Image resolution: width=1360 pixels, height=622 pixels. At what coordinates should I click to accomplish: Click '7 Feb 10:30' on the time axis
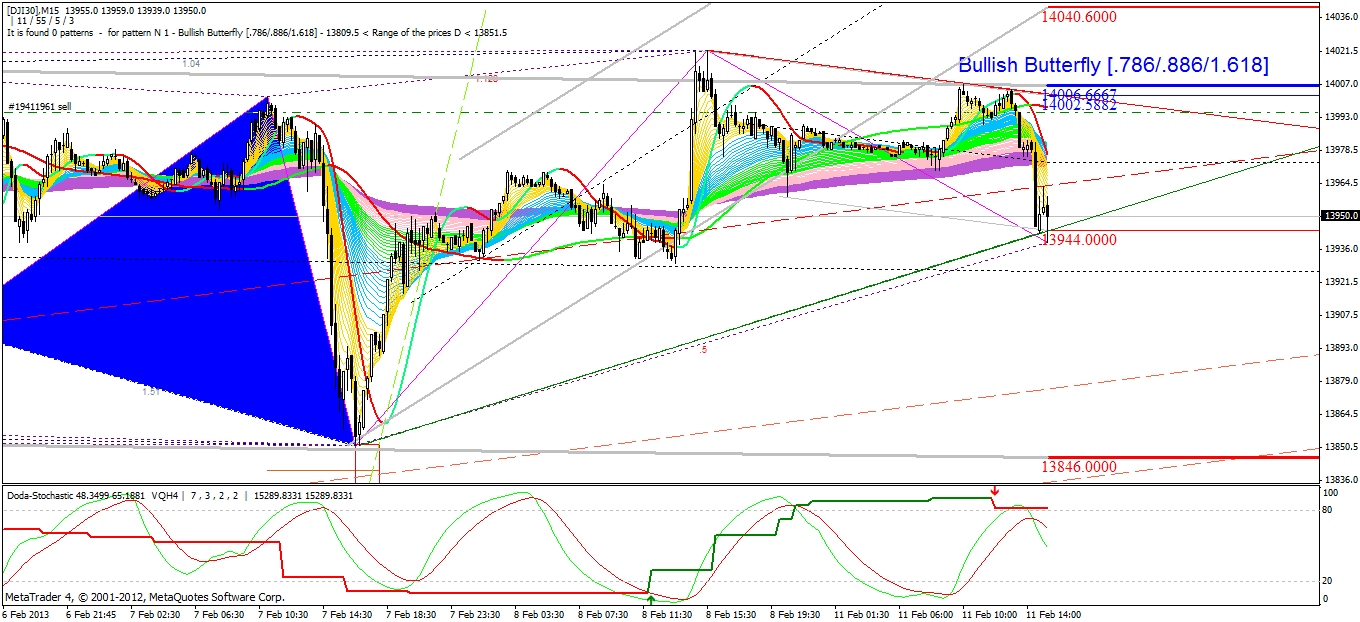coord(284,614)
